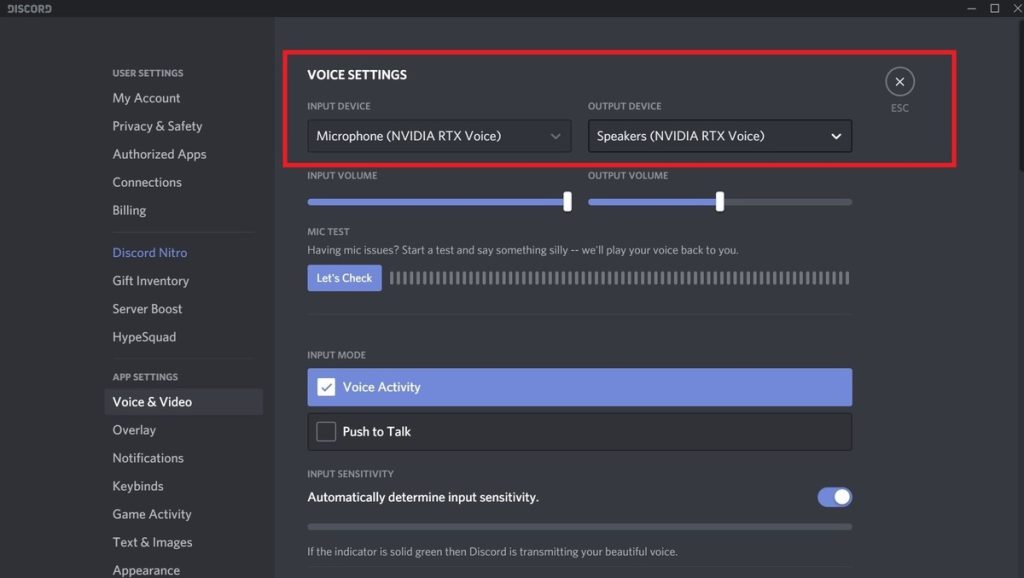The image size is (1024, 578).
Task: Open the Discord Nitro page
Action: point(149,253)
